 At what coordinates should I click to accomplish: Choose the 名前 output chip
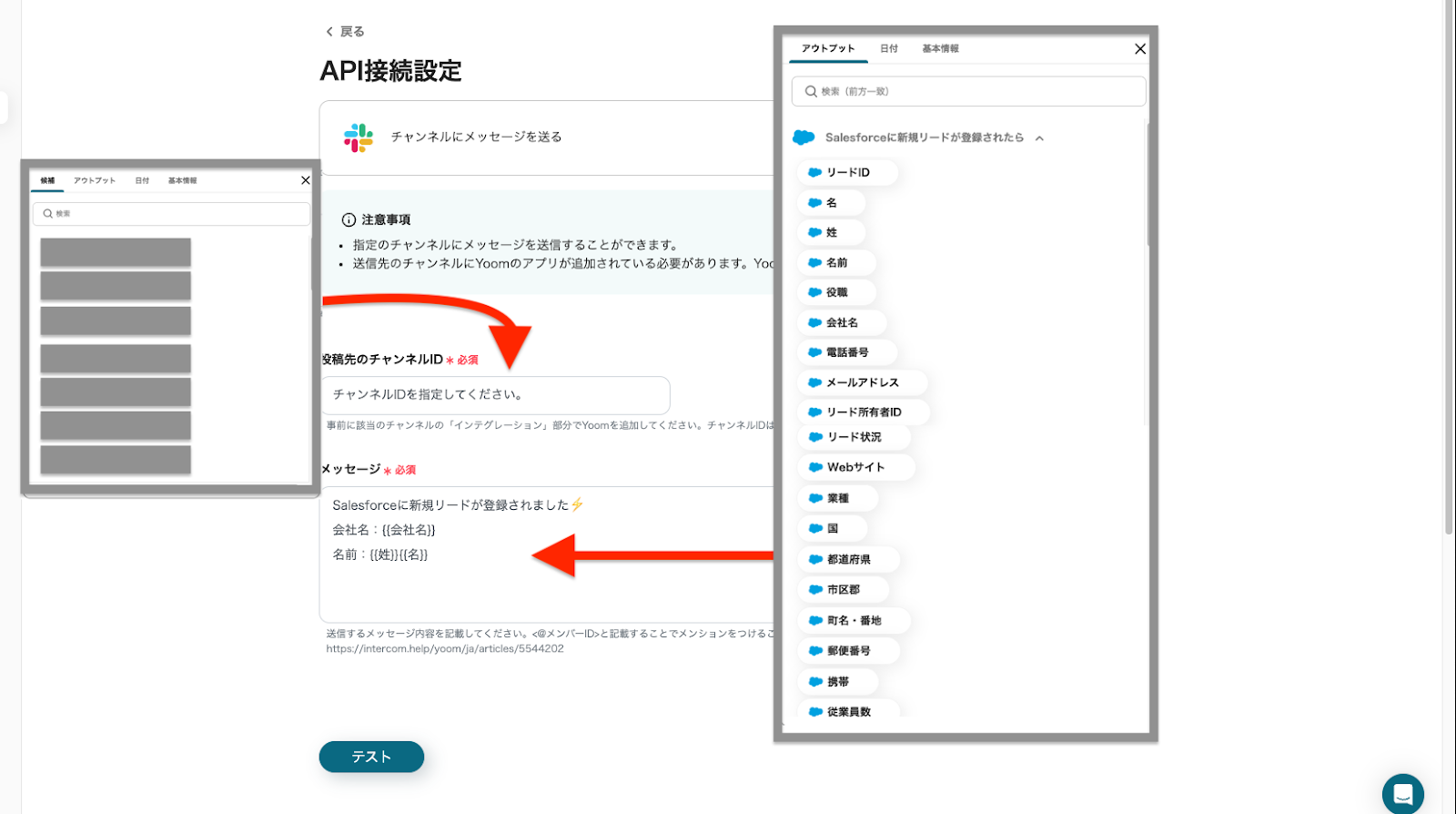coord(836,262)
